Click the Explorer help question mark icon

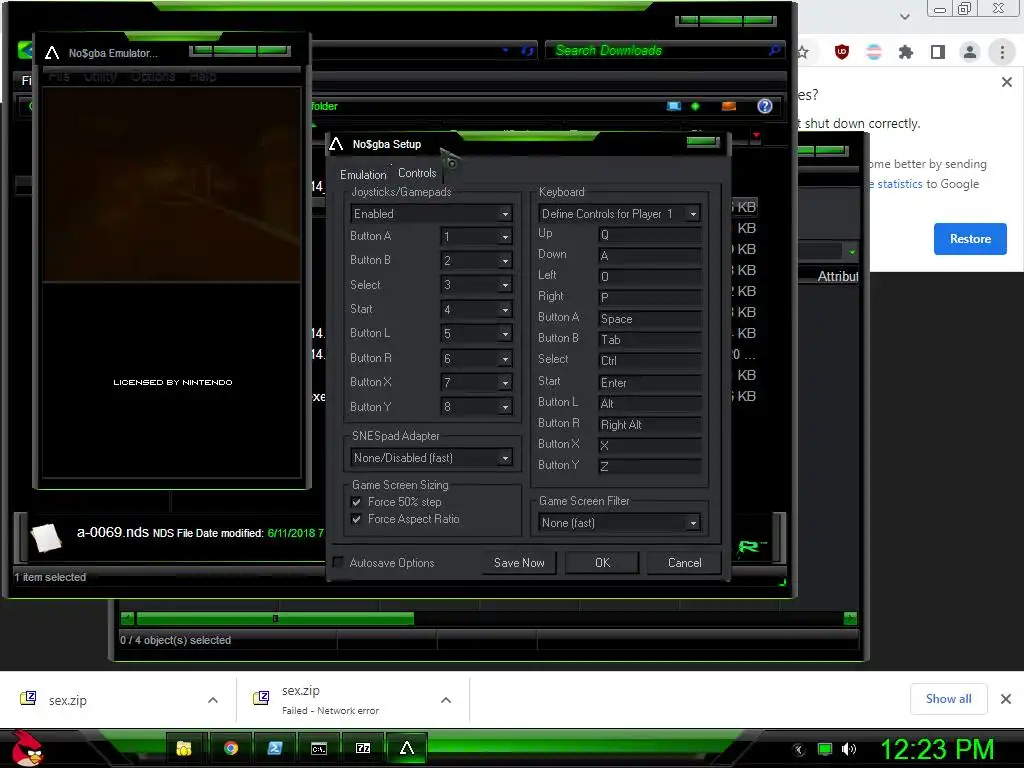[765, 106]
